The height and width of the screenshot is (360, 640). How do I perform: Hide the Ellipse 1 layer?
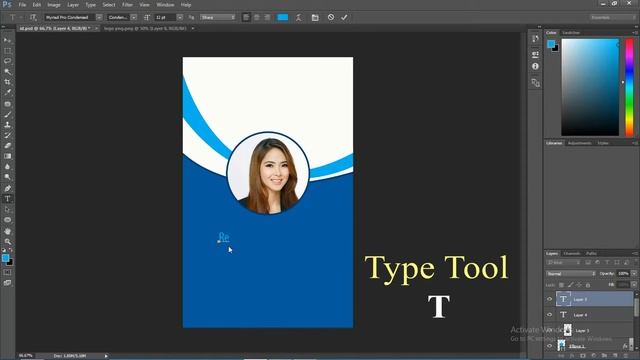tap(549, 346)
